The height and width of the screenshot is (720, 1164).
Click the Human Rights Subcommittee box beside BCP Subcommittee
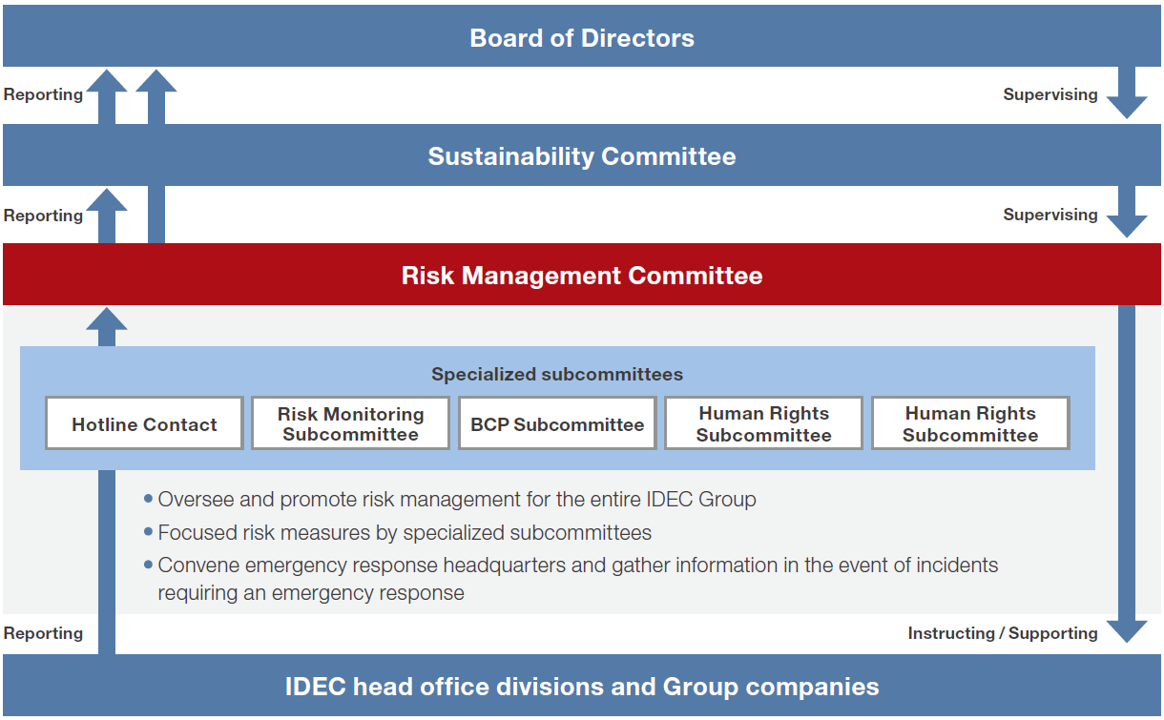764,424
